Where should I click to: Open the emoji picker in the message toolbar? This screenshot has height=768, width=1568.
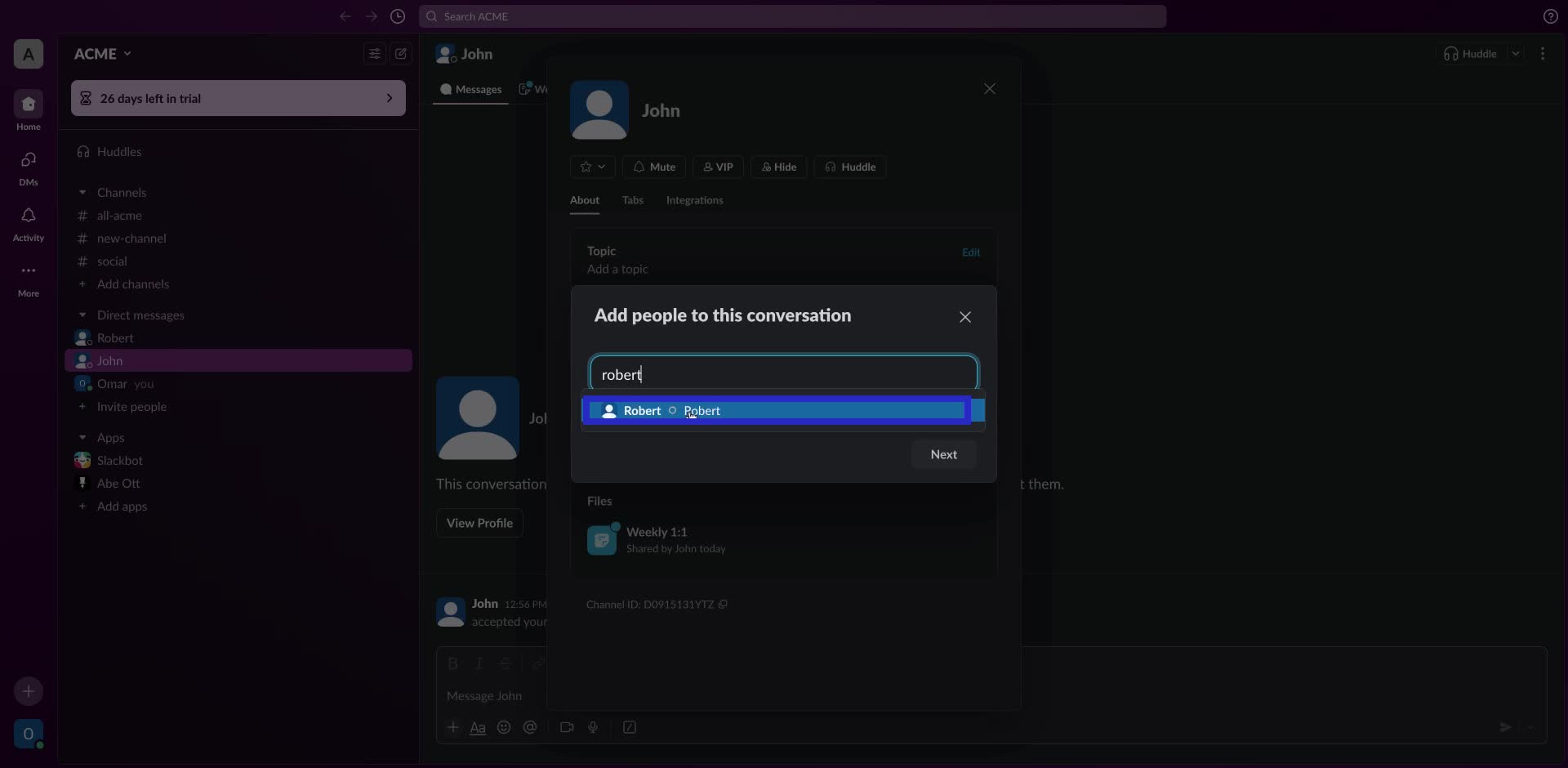click(504, 727)
